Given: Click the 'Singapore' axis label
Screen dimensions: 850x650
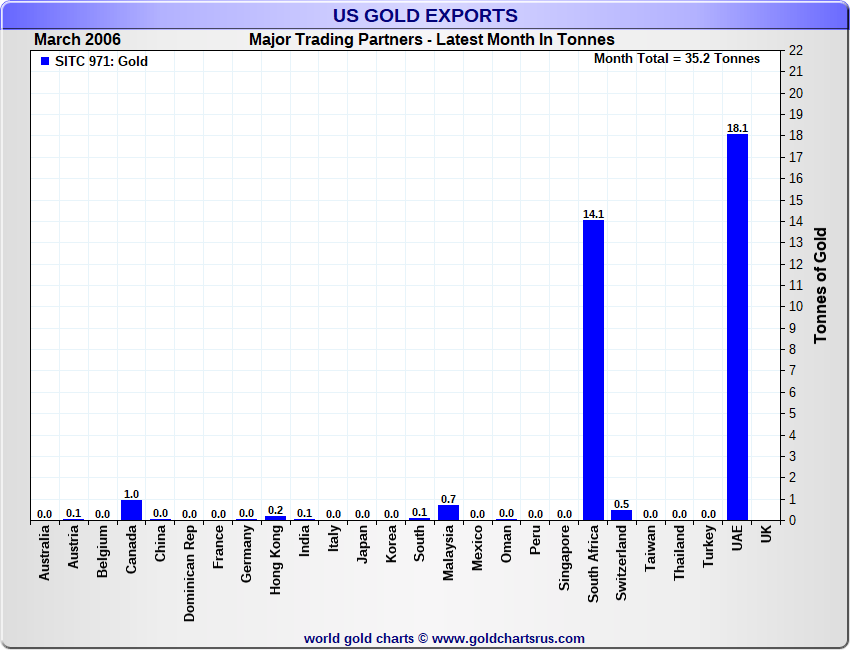Looking at the screenshot, I should (564, 557).
